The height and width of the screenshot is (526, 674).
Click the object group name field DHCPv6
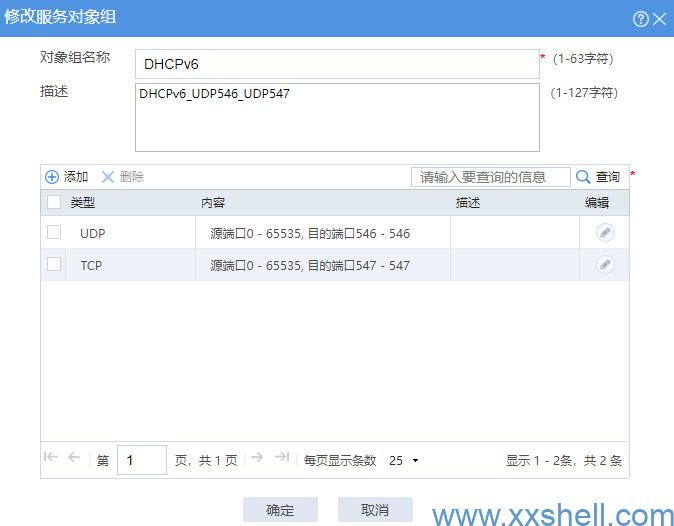tap(336, 64)
